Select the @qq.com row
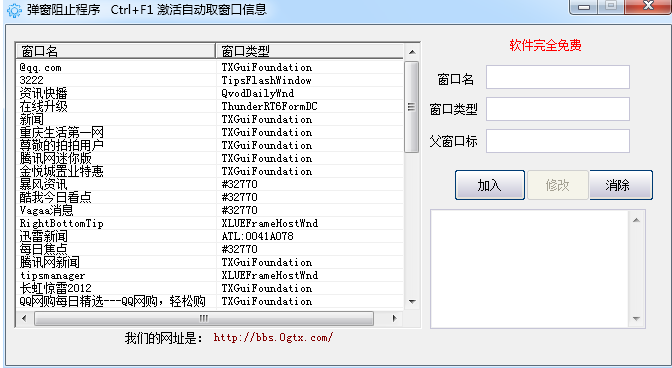Image resolution: width=672 pixels, height=368 pixels. [x=210, y=67]
